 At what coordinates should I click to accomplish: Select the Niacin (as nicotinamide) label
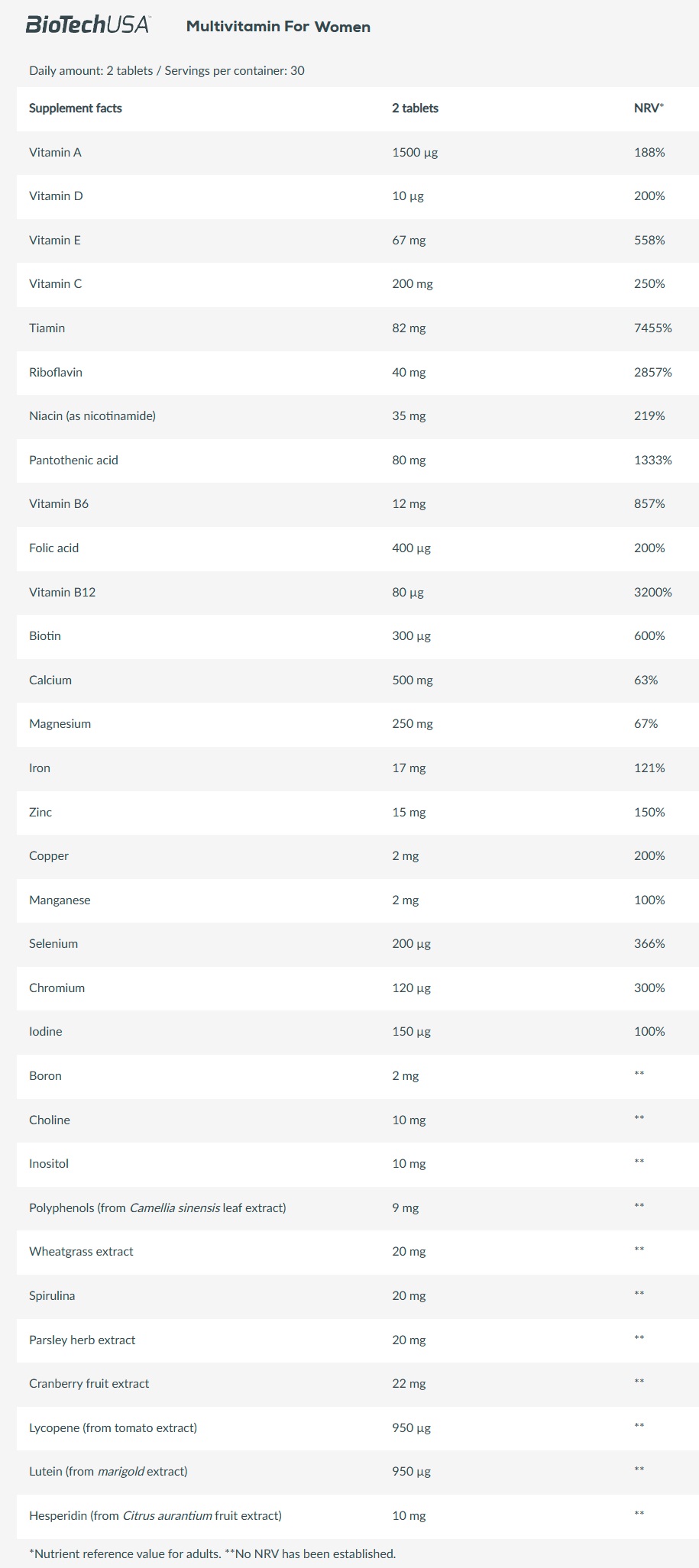[92, 416]
